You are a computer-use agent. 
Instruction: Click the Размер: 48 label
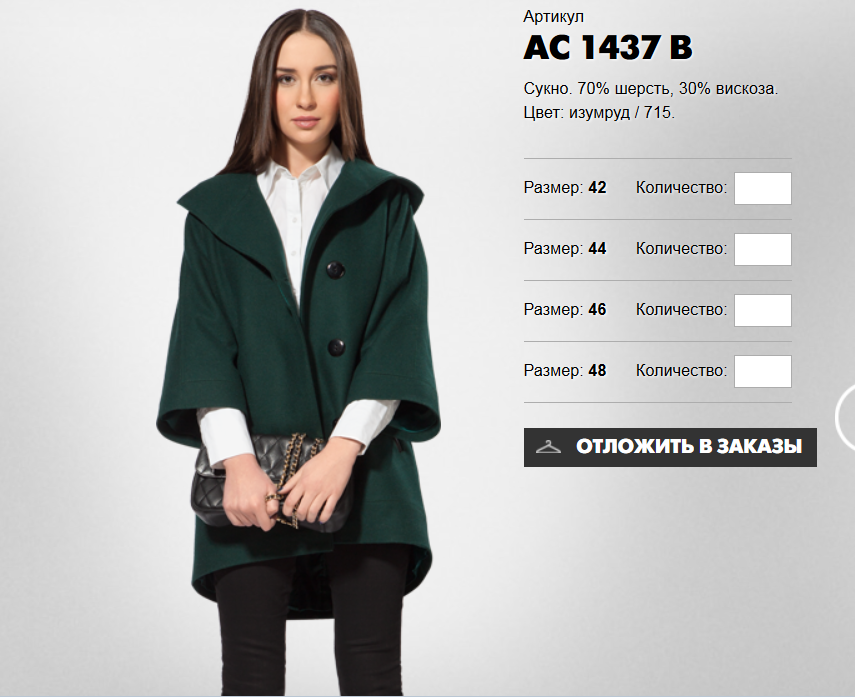tap(565, 371)
